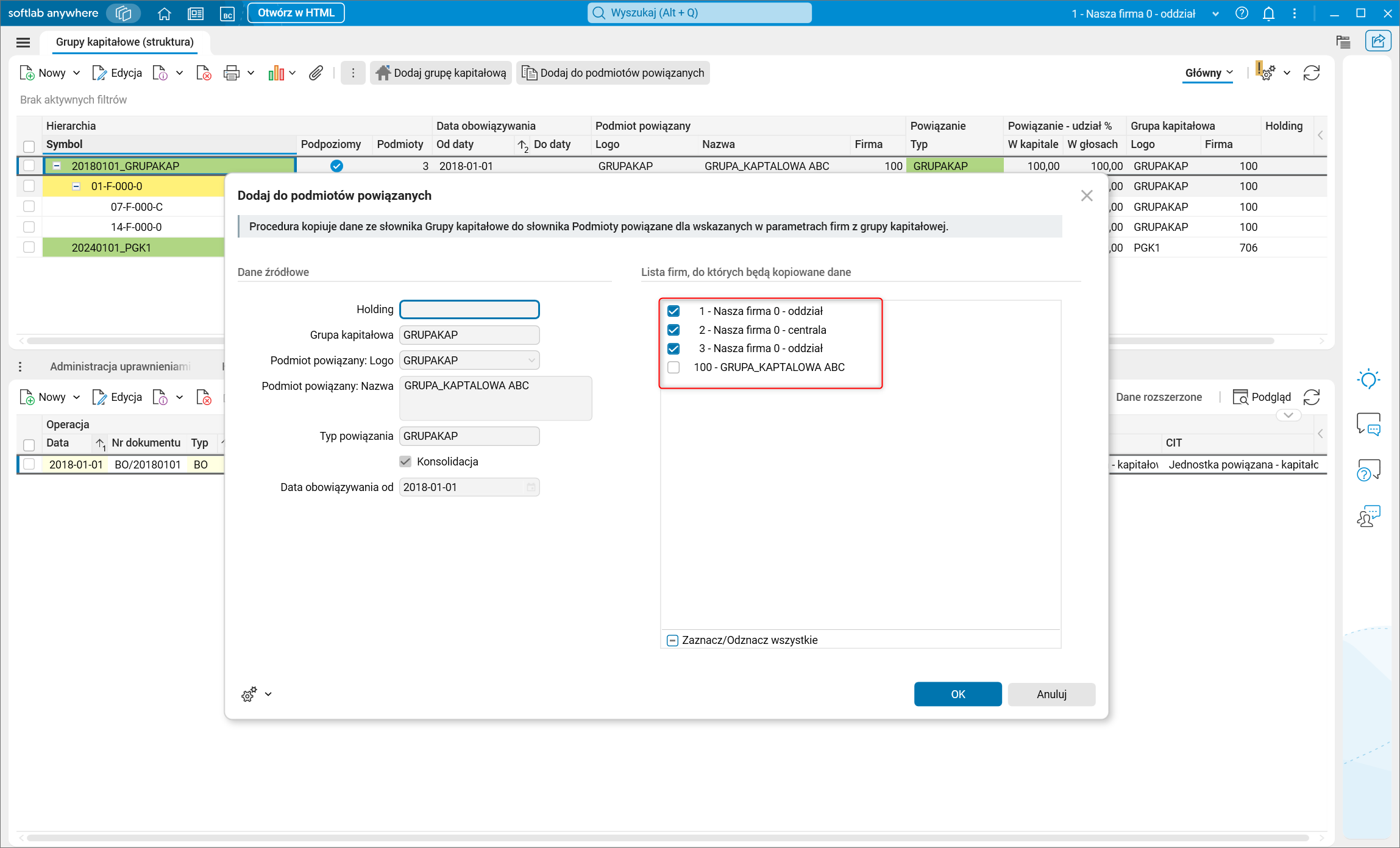Check '100 - GRUPA_KAPTALOWA ABC' firm
This screenshot has width=1400, height=848.
click(x=673, y=367)
